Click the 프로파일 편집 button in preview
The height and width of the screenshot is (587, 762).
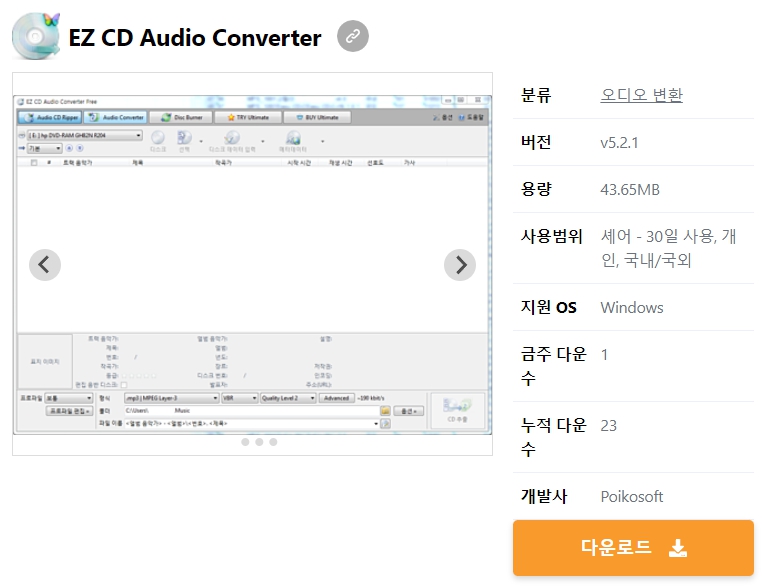click(x=69, y=411)
